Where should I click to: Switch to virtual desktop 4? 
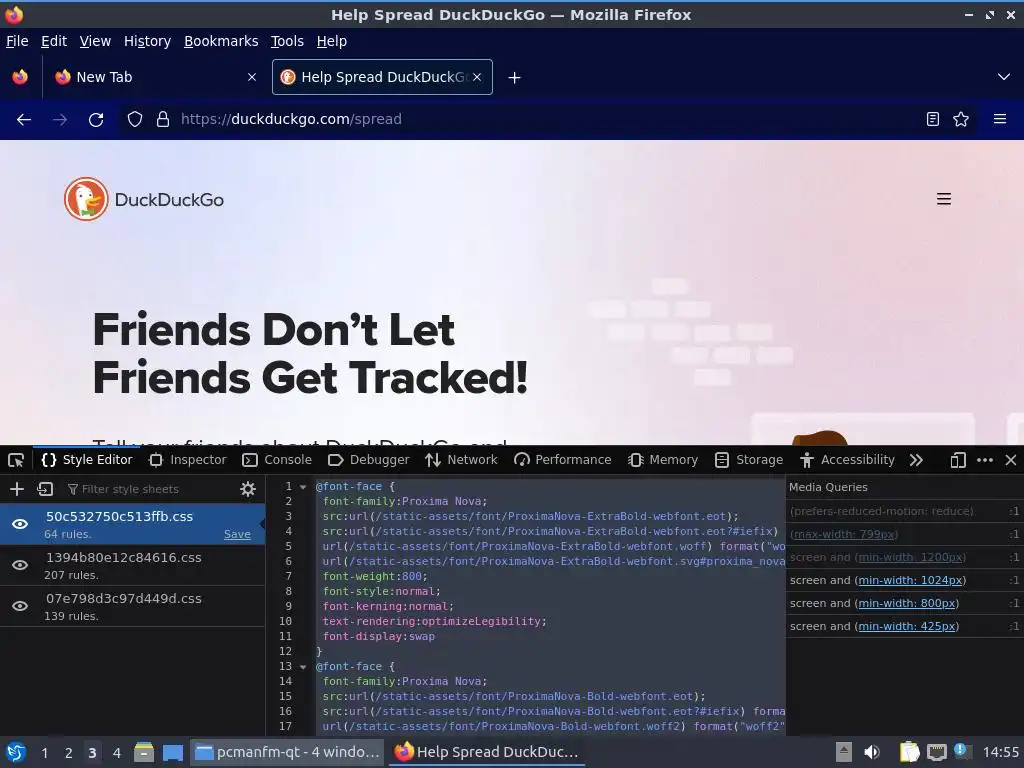tap(116, 753)
